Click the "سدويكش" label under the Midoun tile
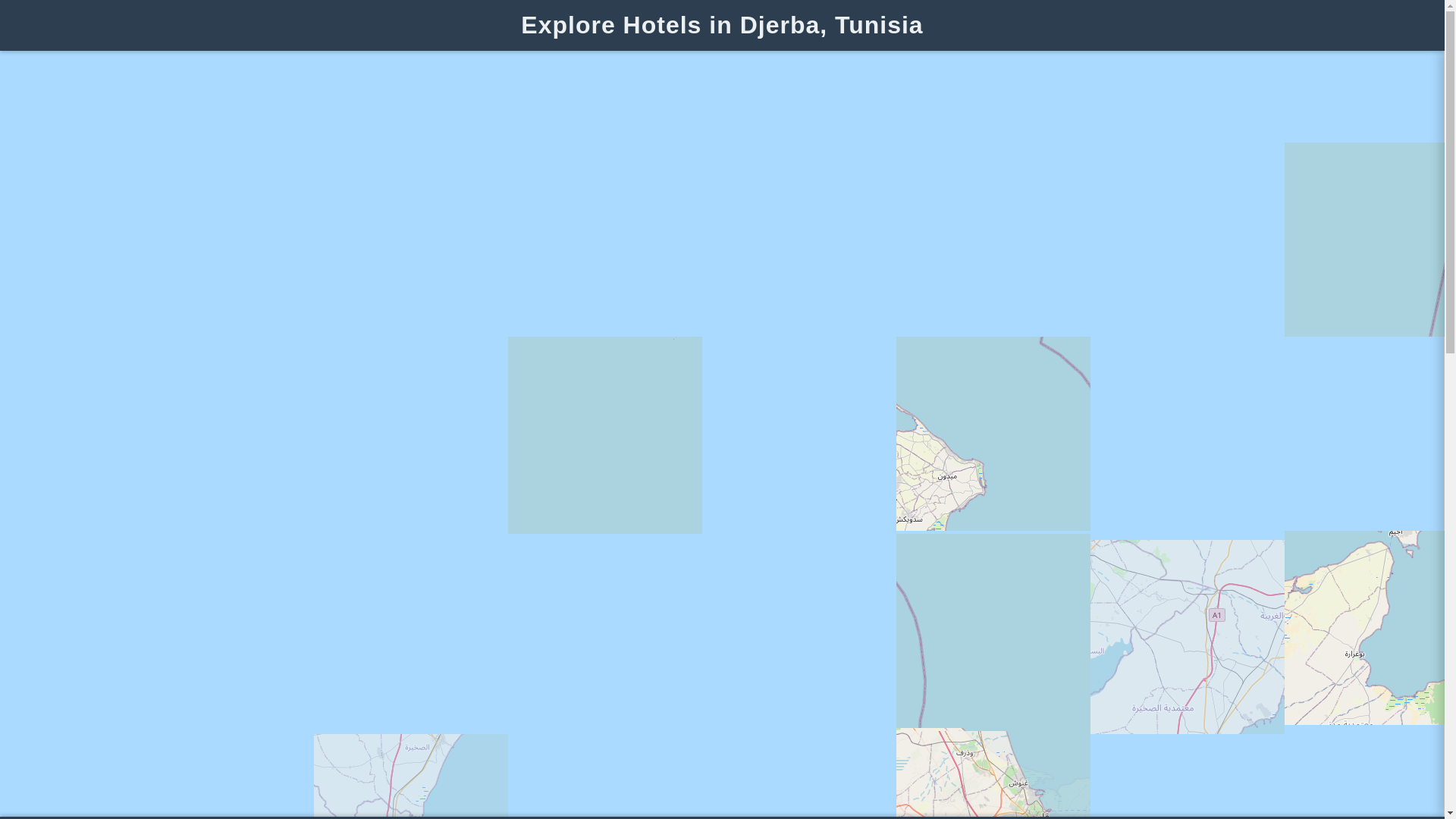The height and width of the screenshot is (819, 1456). click(909, 519)
